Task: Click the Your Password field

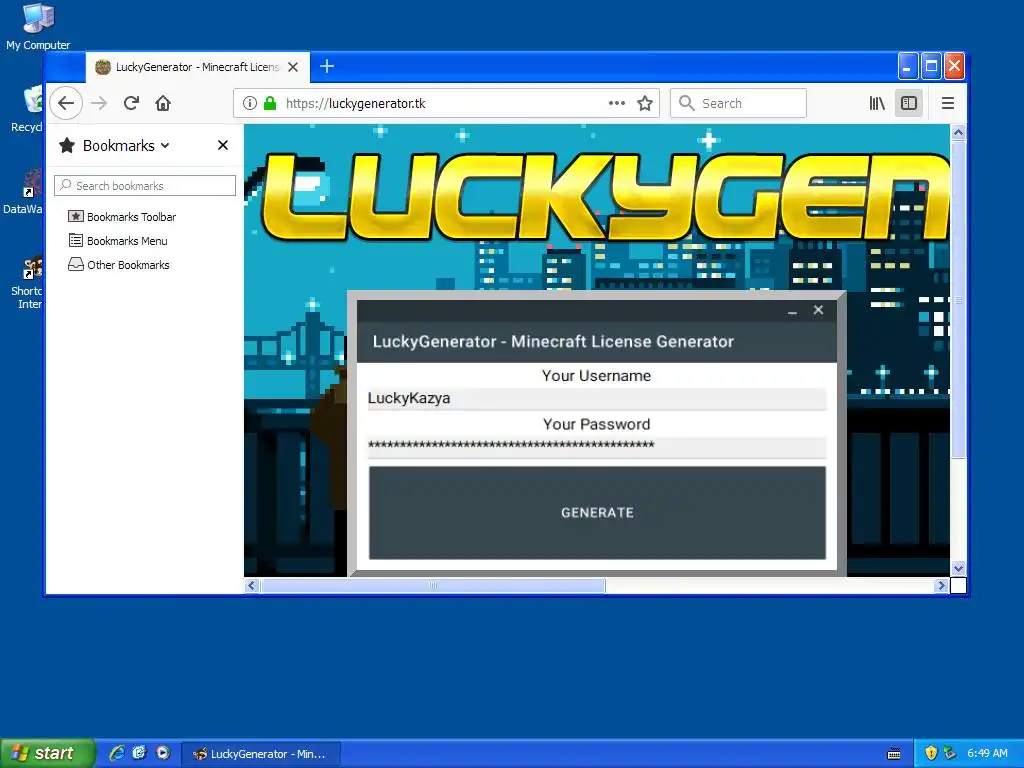Action: point(597,447)
